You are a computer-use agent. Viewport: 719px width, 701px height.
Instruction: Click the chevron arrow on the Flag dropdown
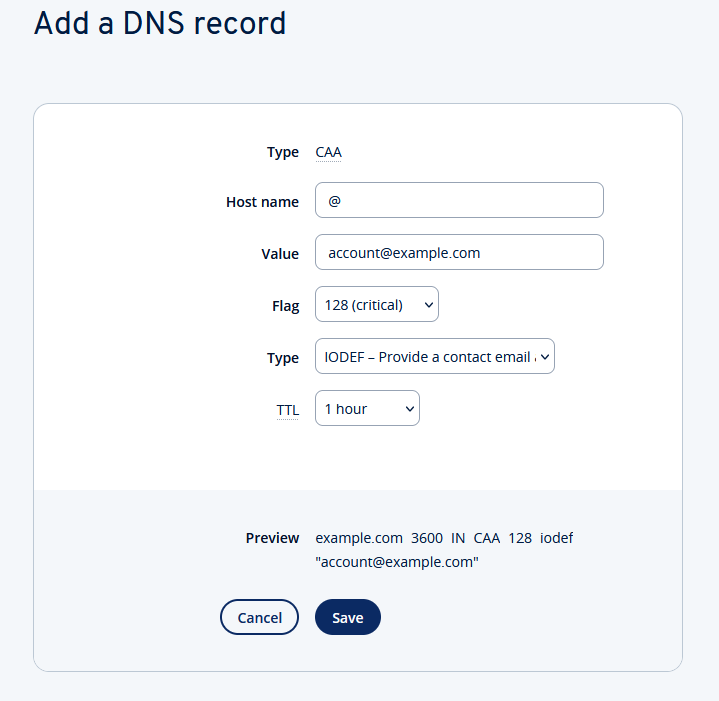[x=429, y=305]
